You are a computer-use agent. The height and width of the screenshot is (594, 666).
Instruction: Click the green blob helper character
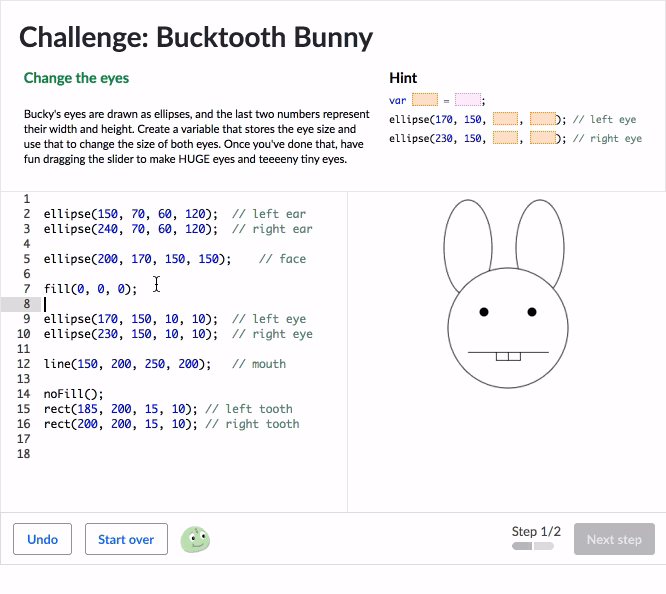coord(195,540)
